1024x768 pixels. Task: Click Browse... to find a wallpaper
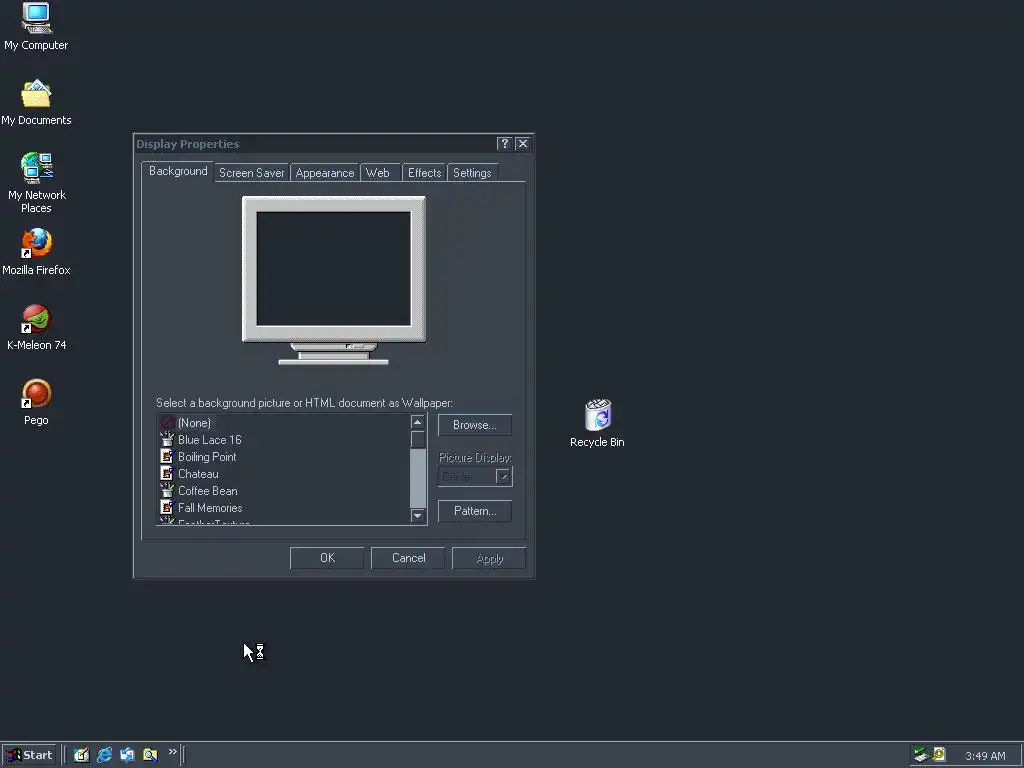[x=475, y=425]
